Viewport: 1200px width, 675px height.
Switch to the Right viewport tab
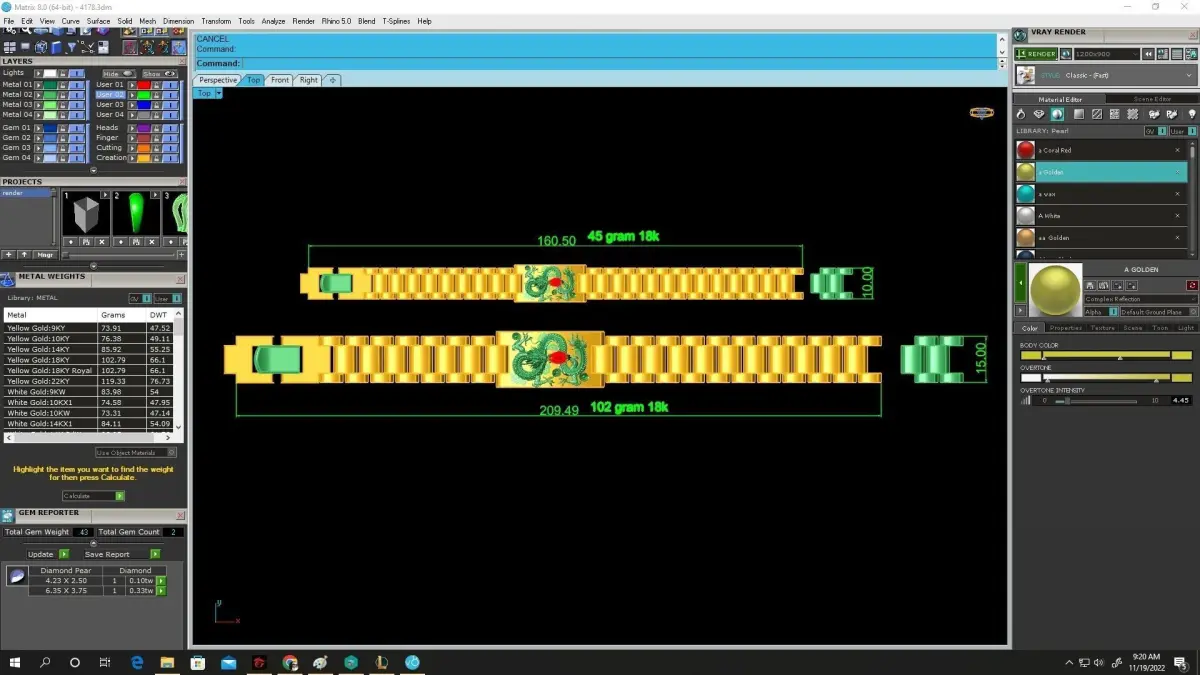click(x=309, y=80)
